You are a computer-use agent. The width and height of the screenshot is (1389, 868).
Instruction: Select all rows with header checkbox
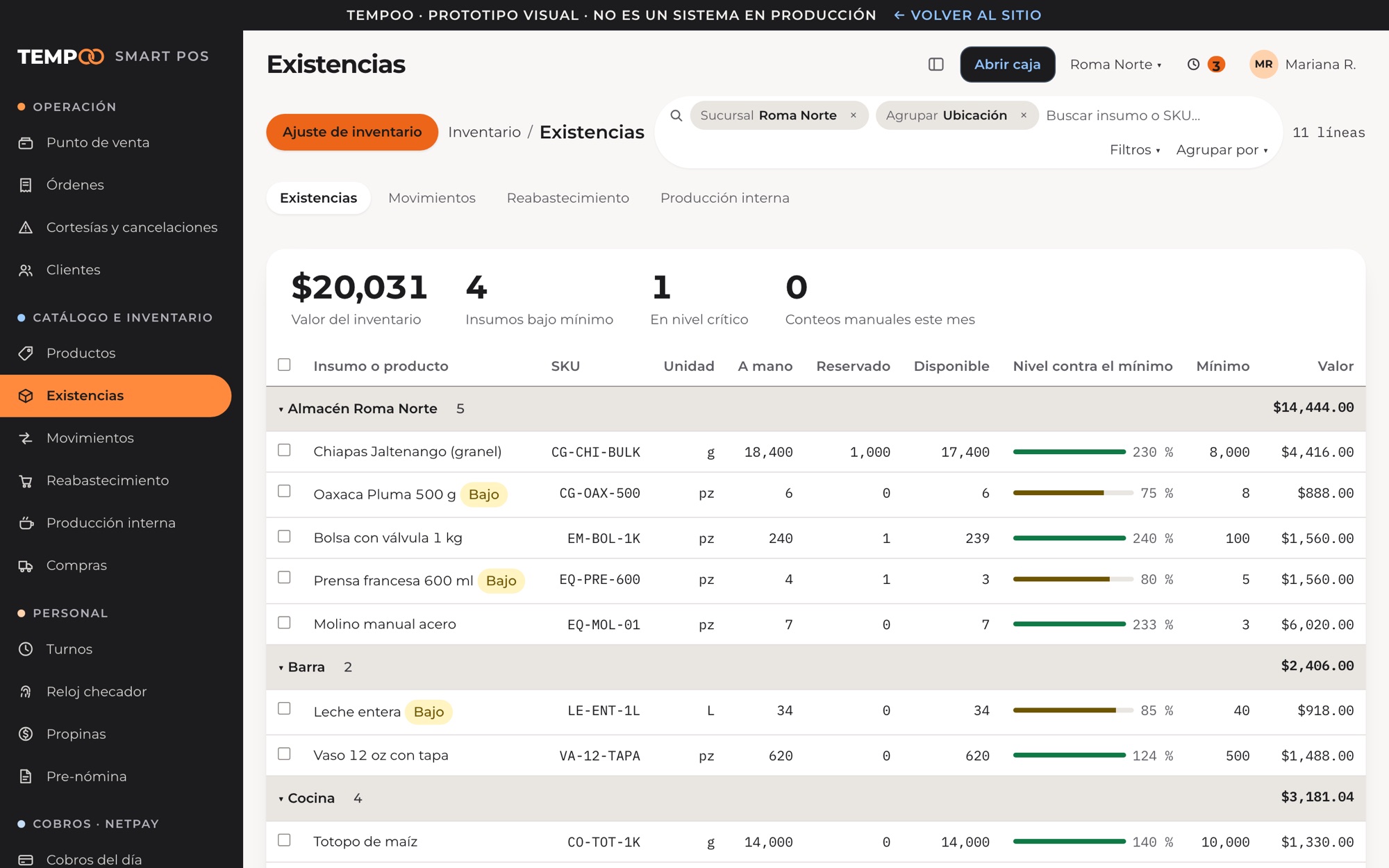click(284, 365)
